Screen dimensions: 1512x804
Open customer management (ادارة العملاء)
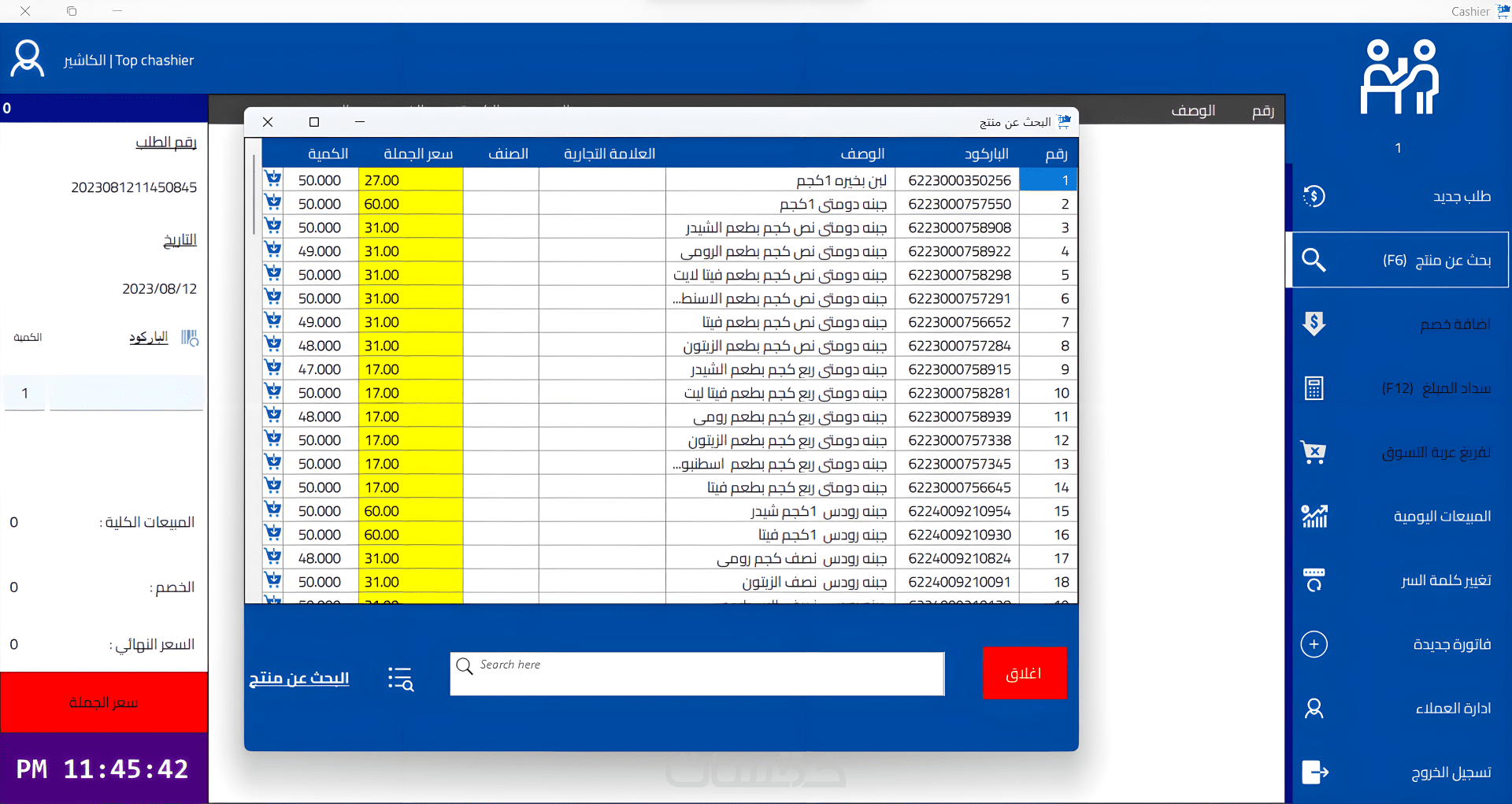click(x=1399, y=708)
